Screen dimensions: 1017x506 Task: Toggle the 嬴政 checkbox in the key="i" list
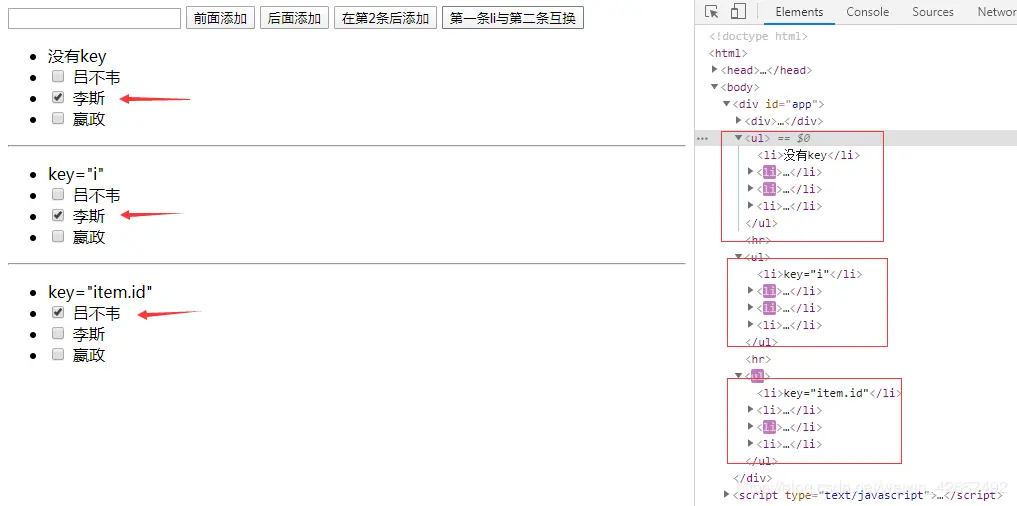(x=58, y=236)
